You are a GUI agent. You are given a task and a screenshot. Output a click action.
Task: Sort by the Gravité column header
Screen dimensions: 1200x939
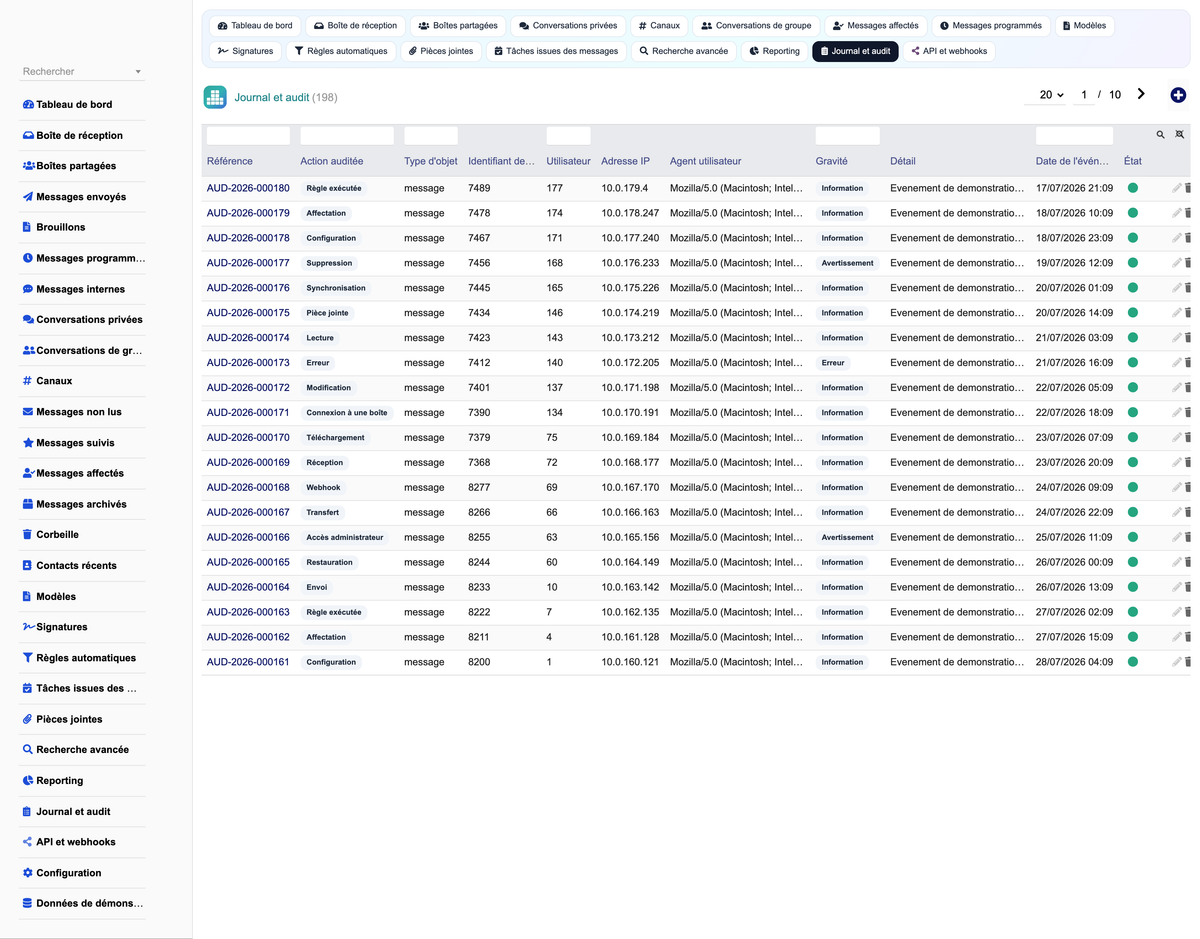pos(831,161)
